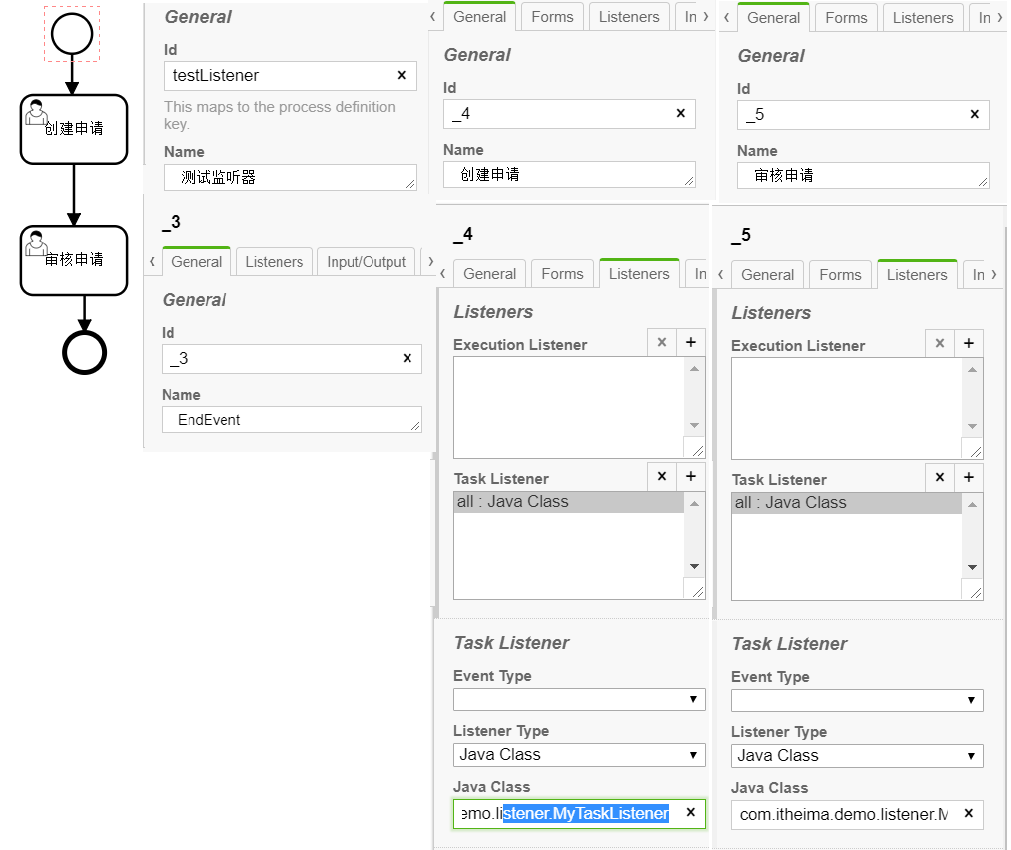The height and width of the screenshot is (850, 1011).
Task: Clear the _3 Id field
Action: [x=407, y=358]
